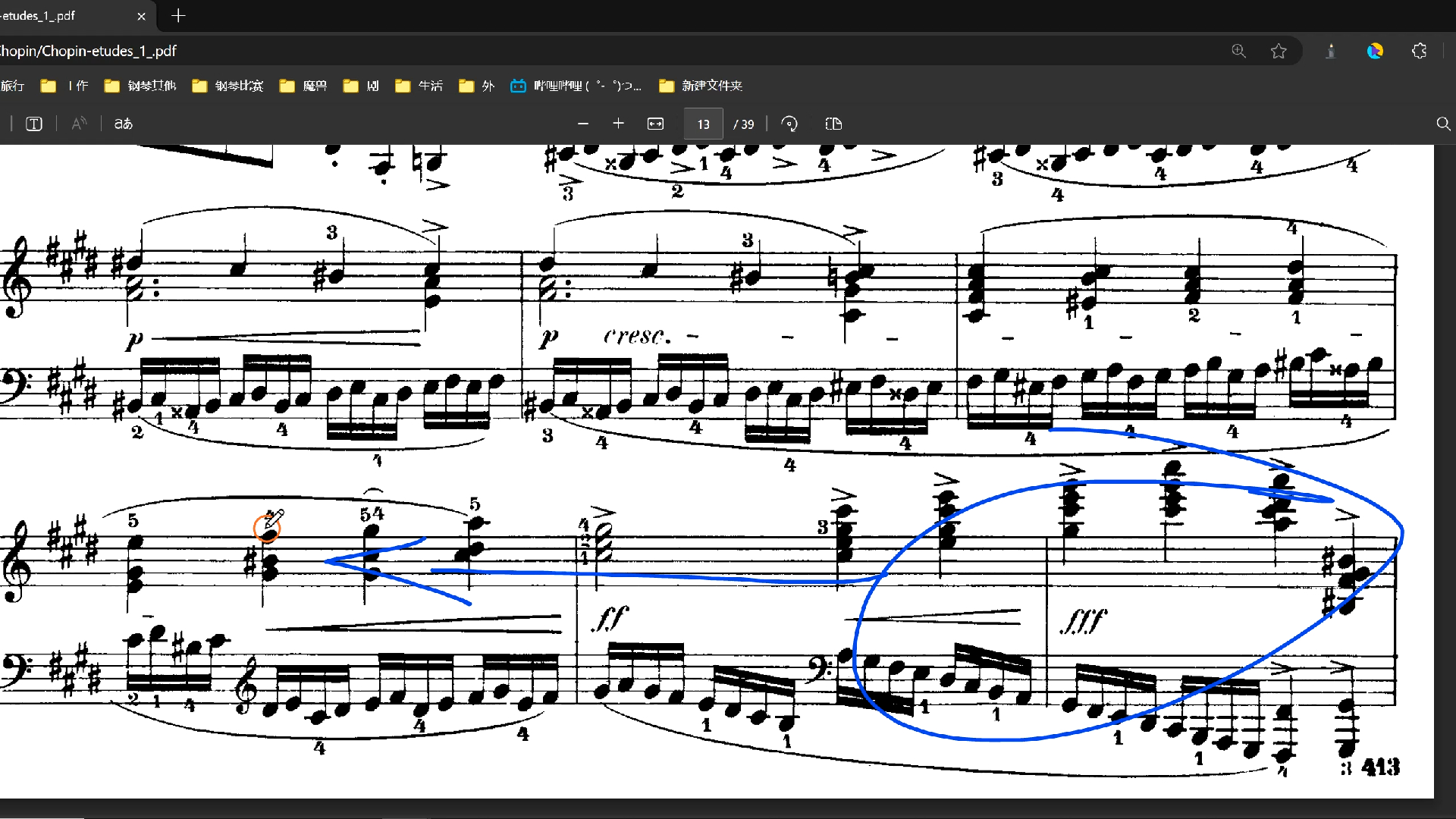
Task: Rotate the PDF page
Action: pos(789,124)
